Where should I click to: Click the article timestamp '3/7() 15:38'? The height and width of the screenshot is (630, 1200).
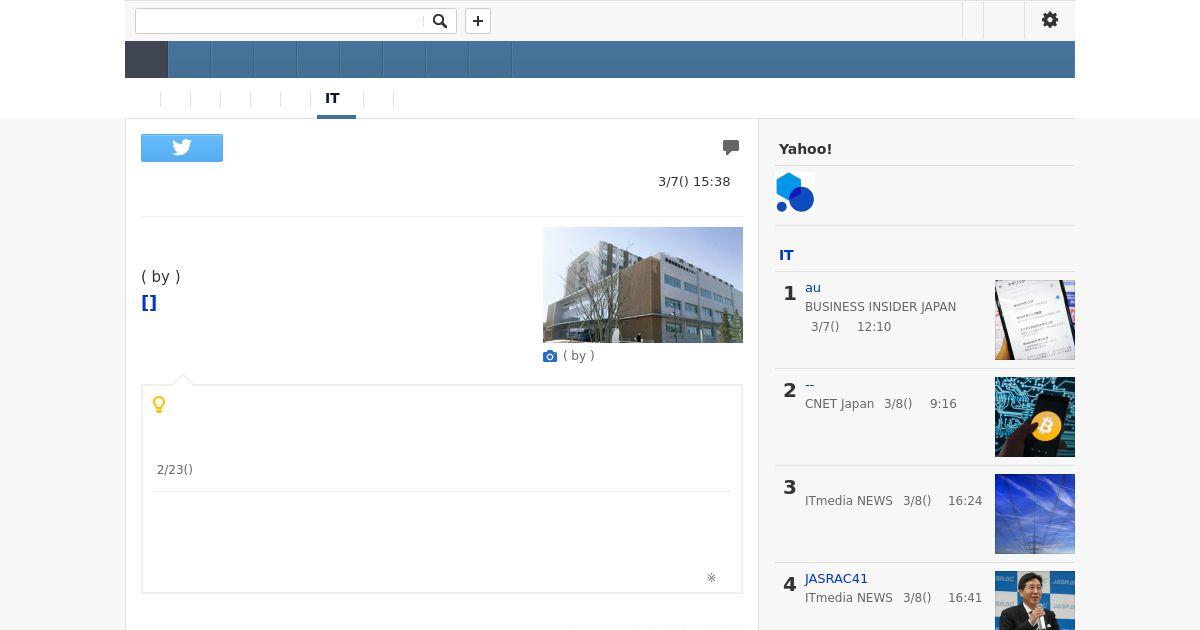click(694, 181)
